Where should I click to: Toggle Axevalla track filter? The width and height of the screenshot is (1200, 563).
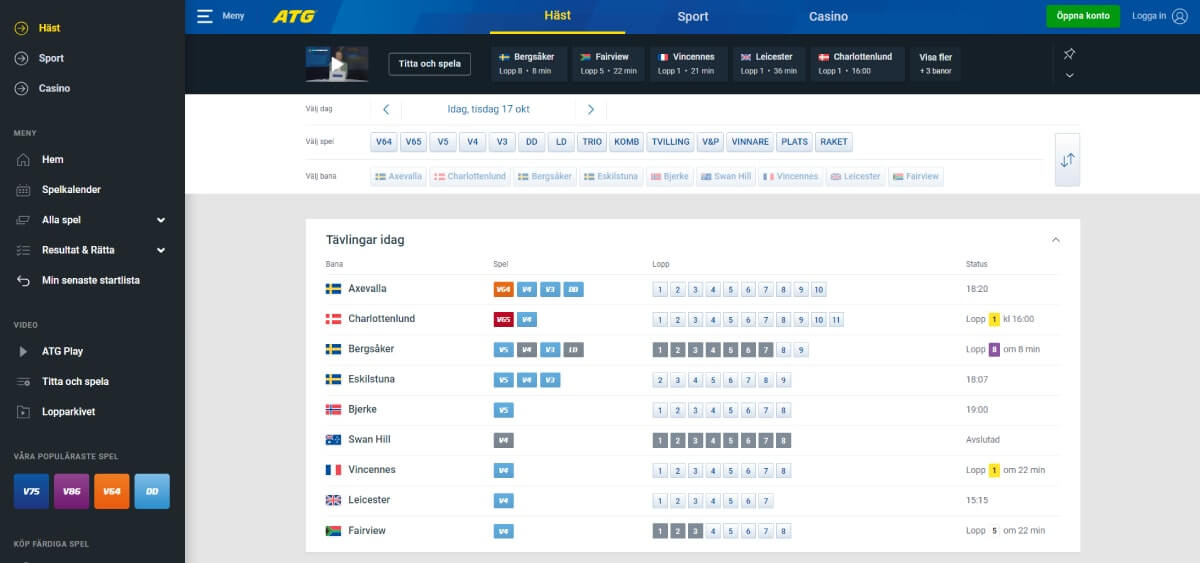click(398, 177)
